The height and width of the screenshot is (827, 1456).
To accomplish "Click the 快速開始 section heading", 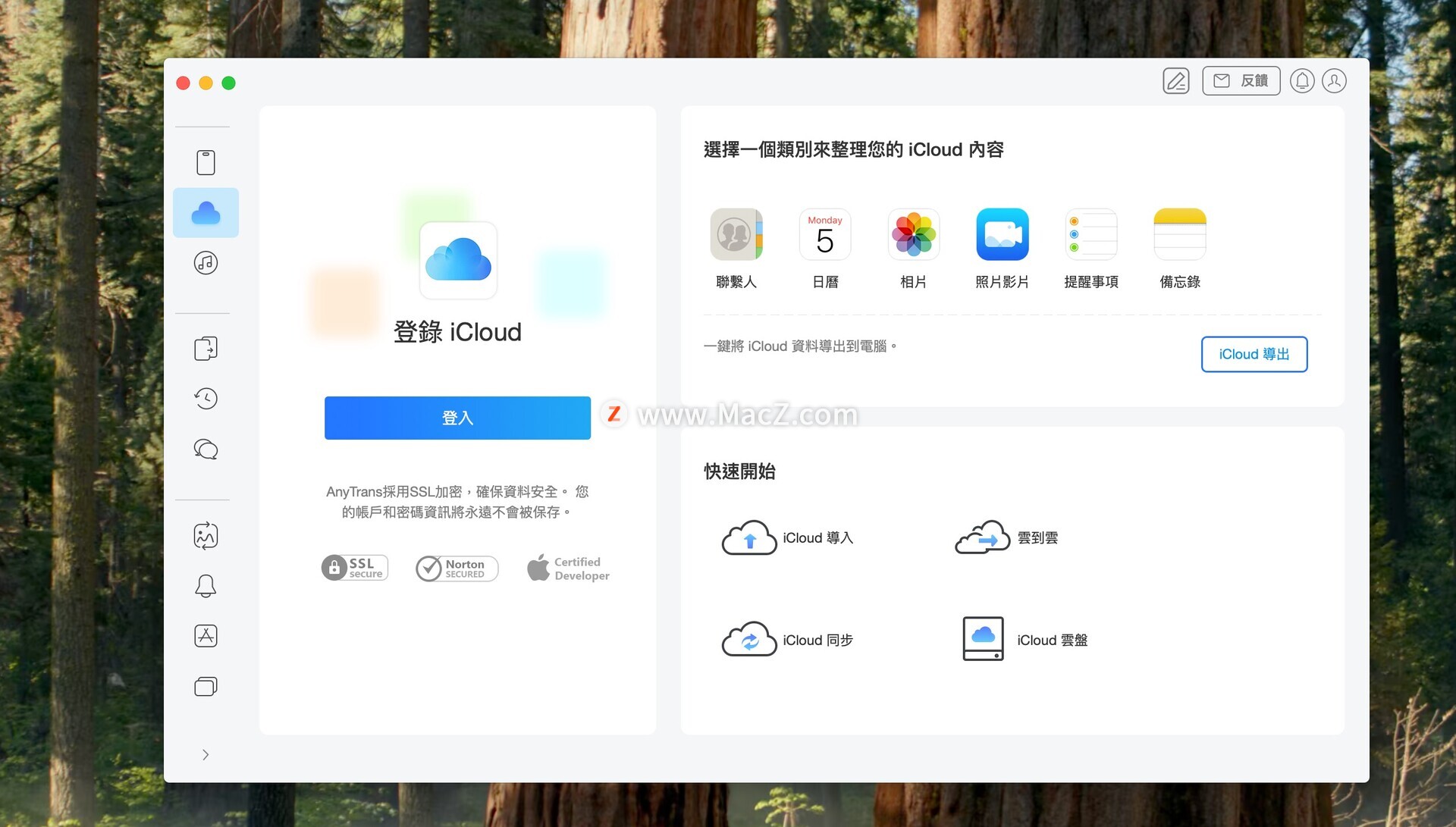I will (739, 471).
